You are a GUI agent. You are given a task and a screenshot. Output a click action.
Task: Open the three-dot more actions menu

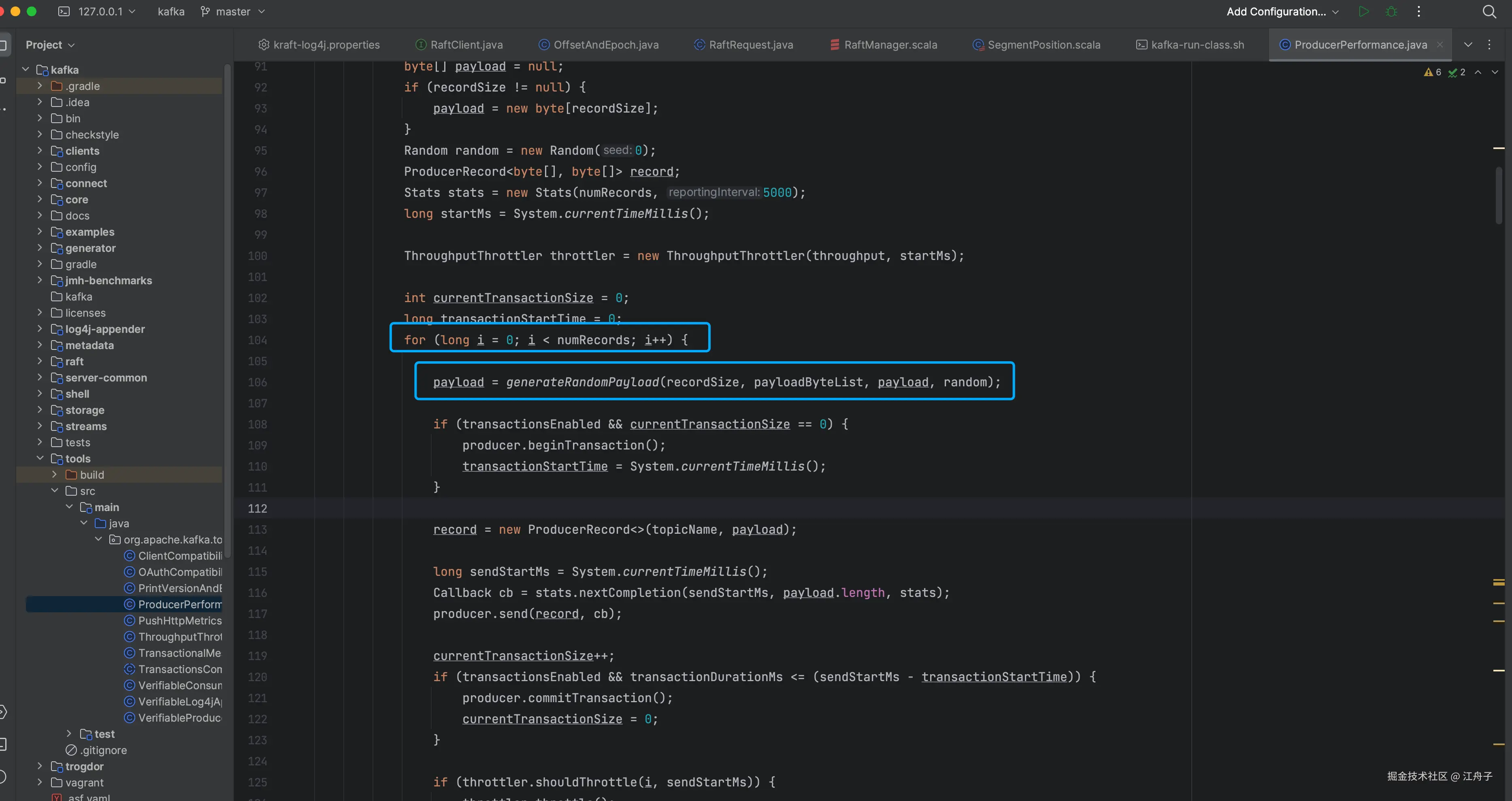coord(1419,11)
